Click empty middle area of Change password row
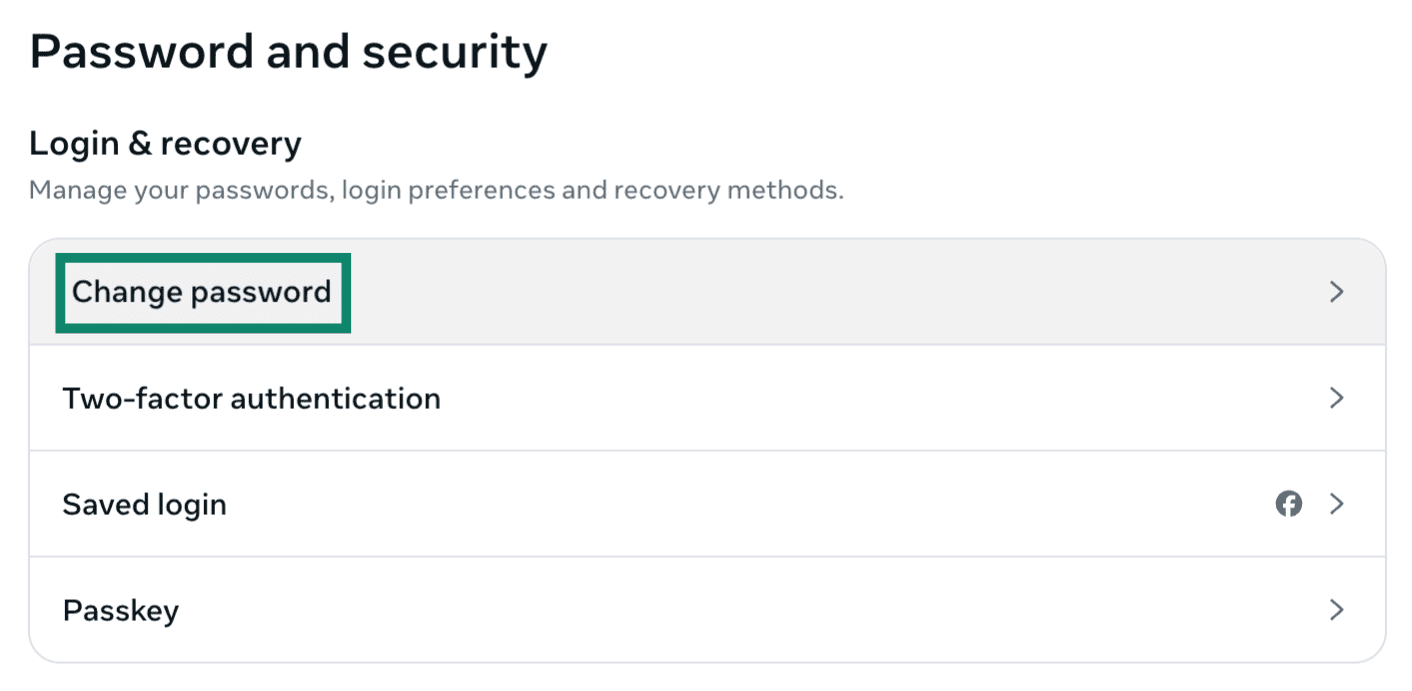1412x691 pixels. pyautogui.click(x=800, y=292)
